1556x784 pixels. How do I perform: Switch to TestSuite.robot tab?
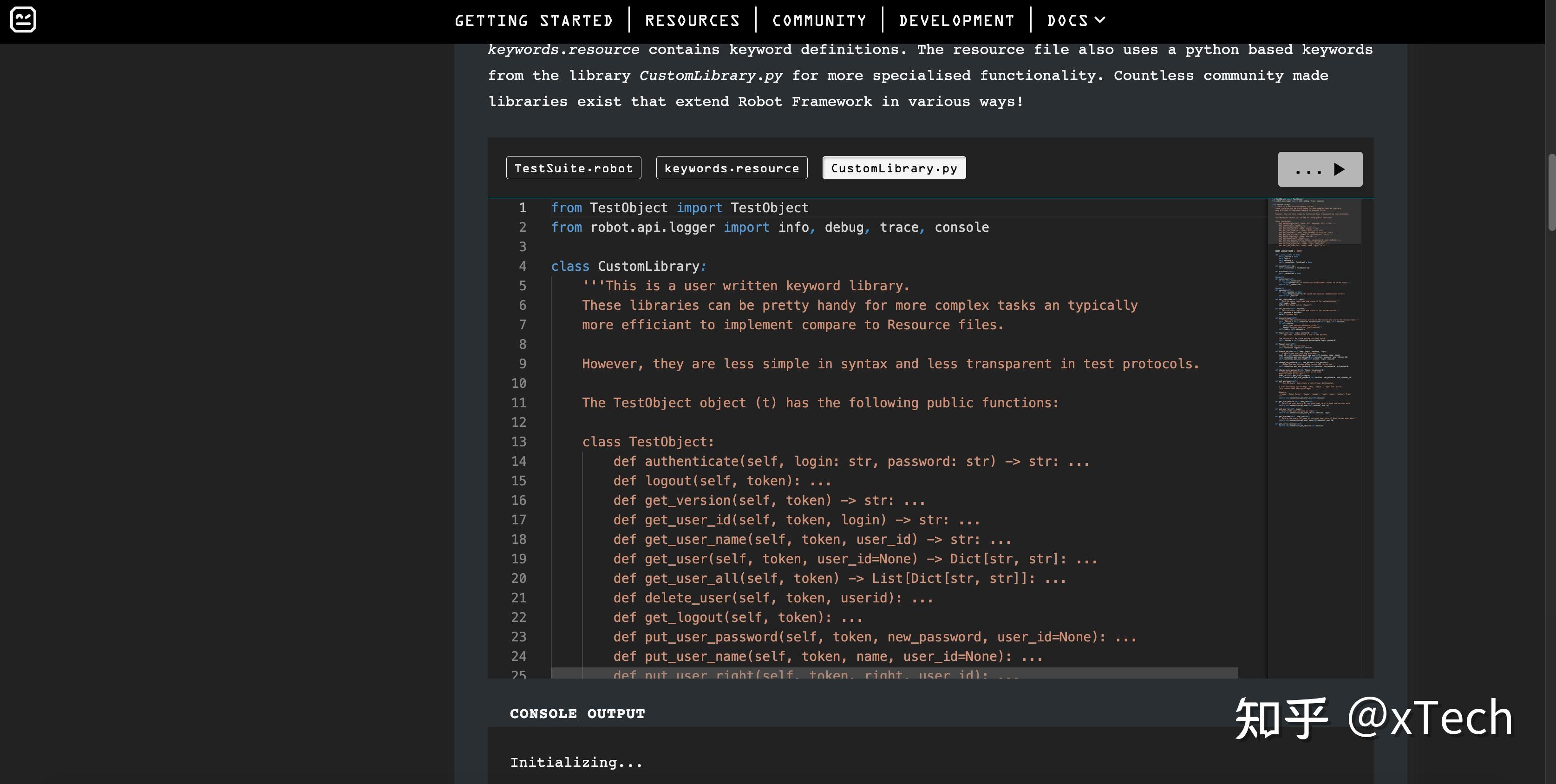pos(573,168)
